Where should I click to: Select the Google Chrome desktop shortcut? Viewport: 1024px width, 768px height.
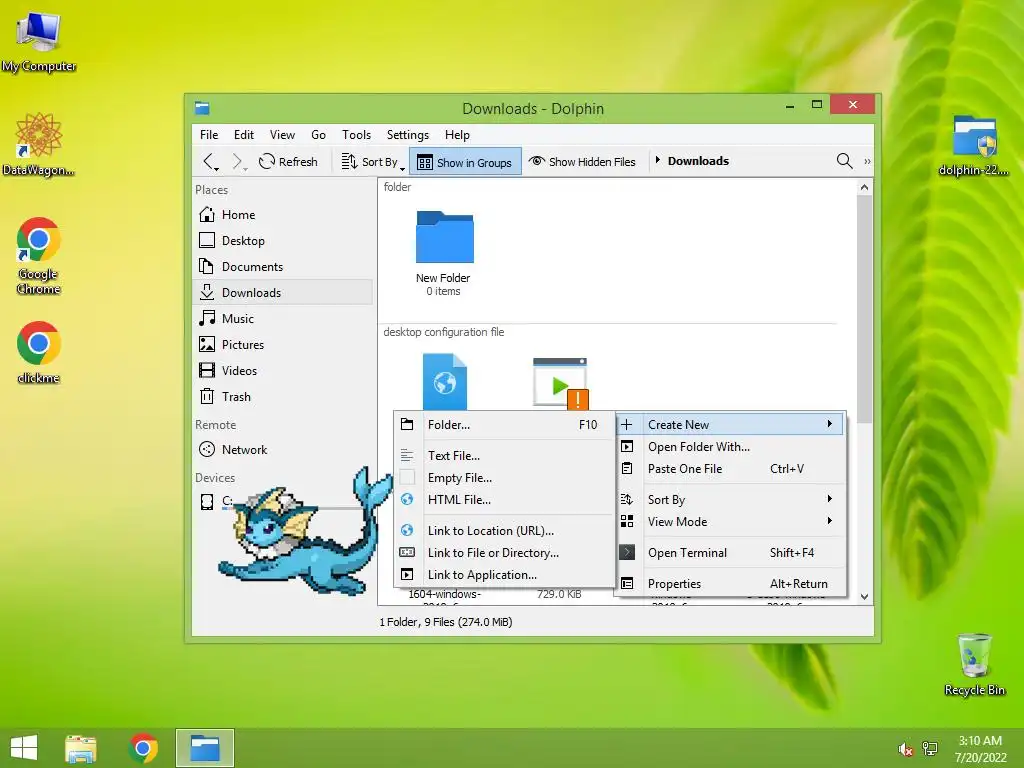[x=39, y=256]
